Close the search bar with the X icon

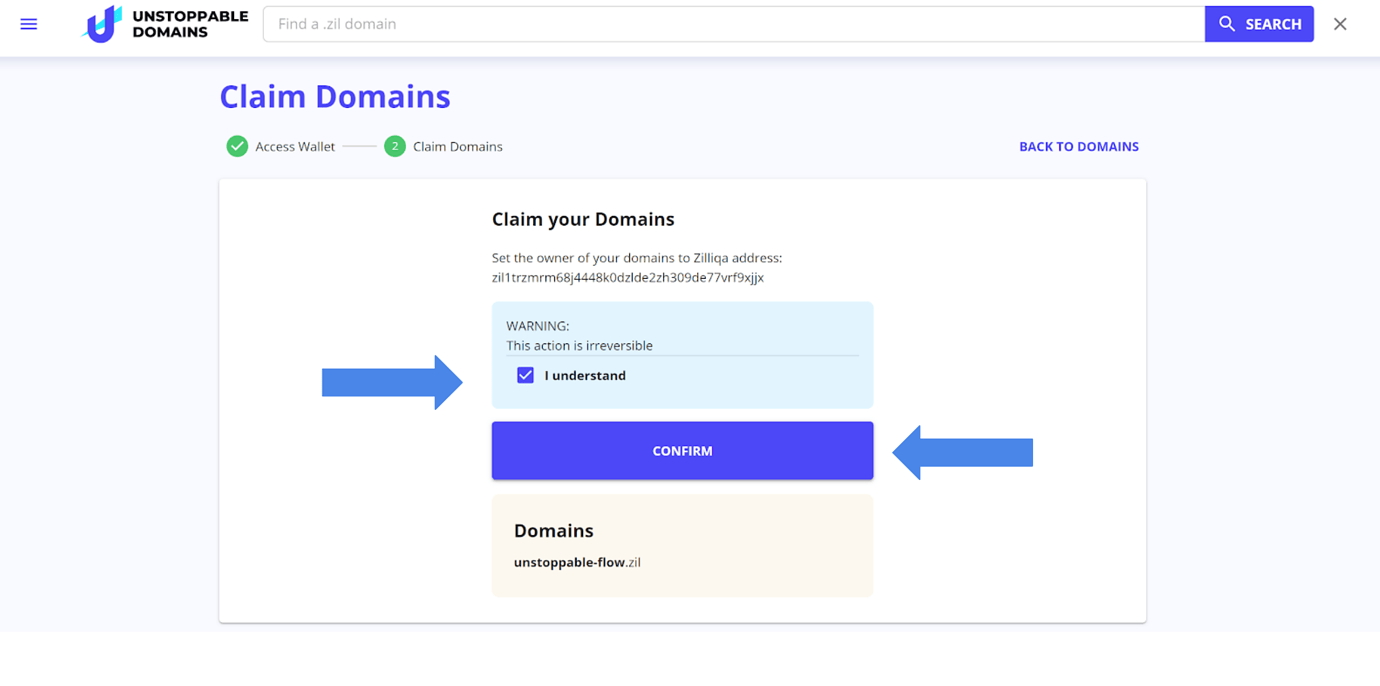click(1340, 24)
